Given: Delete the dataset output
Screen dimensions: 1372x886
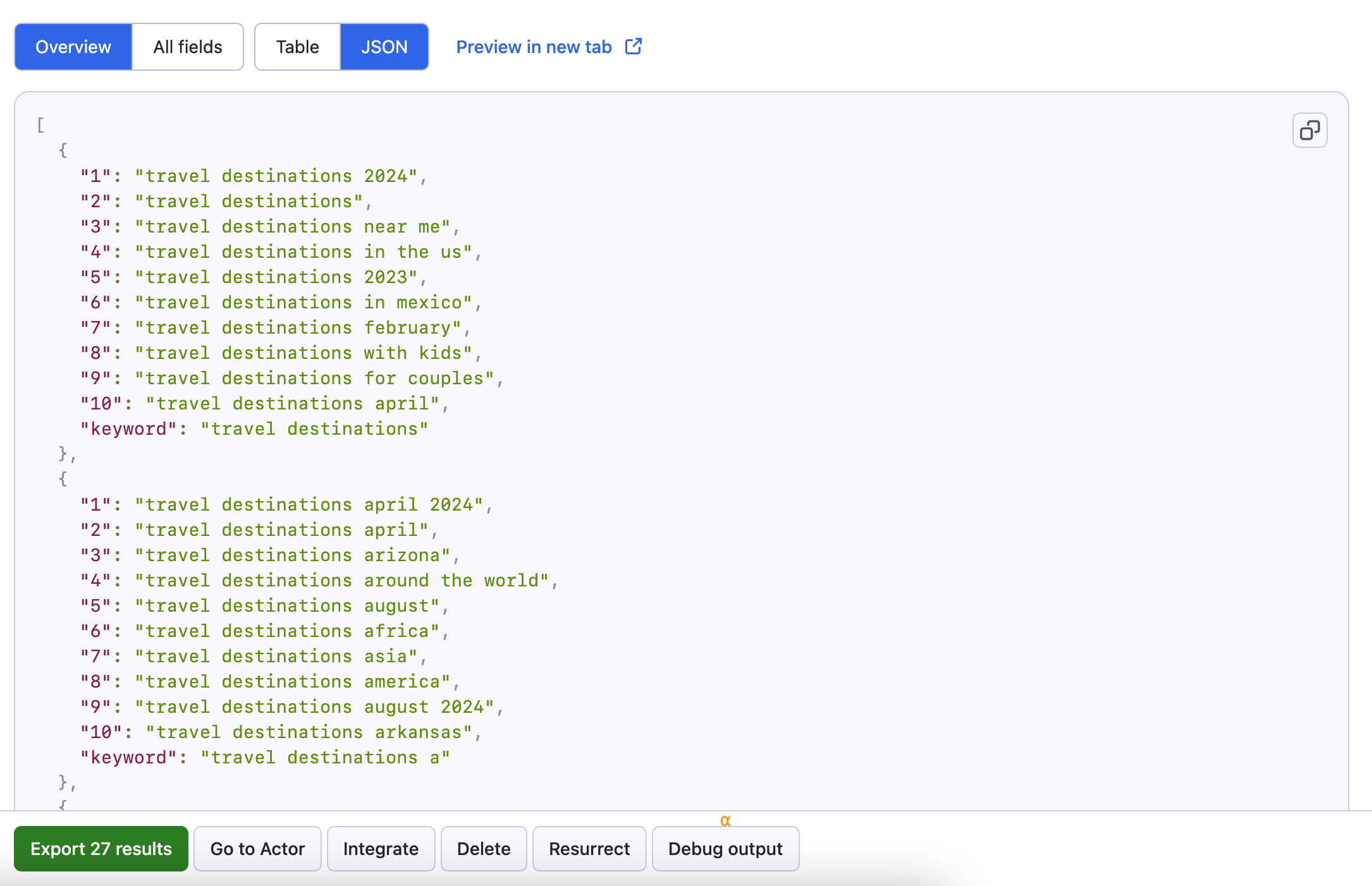Looking at the screenshot, I should 484,849.
